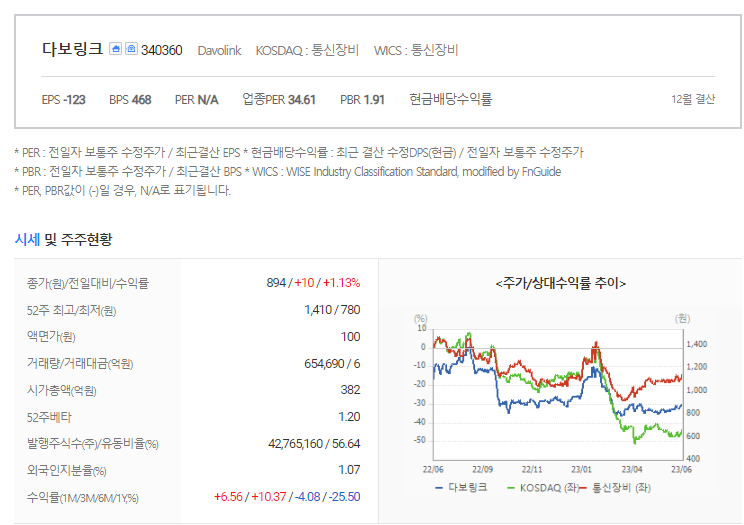Select 업종PER 34.61 value
Image resolution: width=744 pixels, height=525 pixels.
click(x=279, y=99)
